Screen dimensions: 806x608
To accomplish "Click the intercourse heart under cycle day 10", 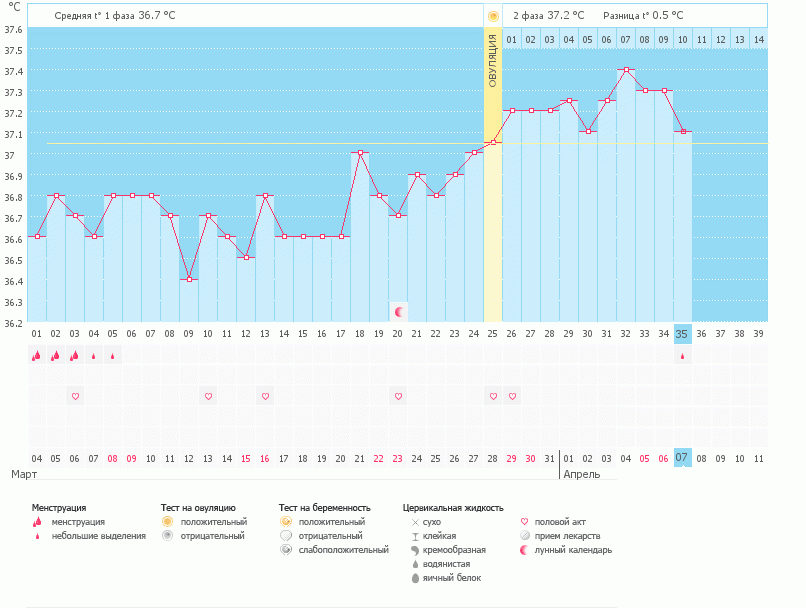I will 208,396.
